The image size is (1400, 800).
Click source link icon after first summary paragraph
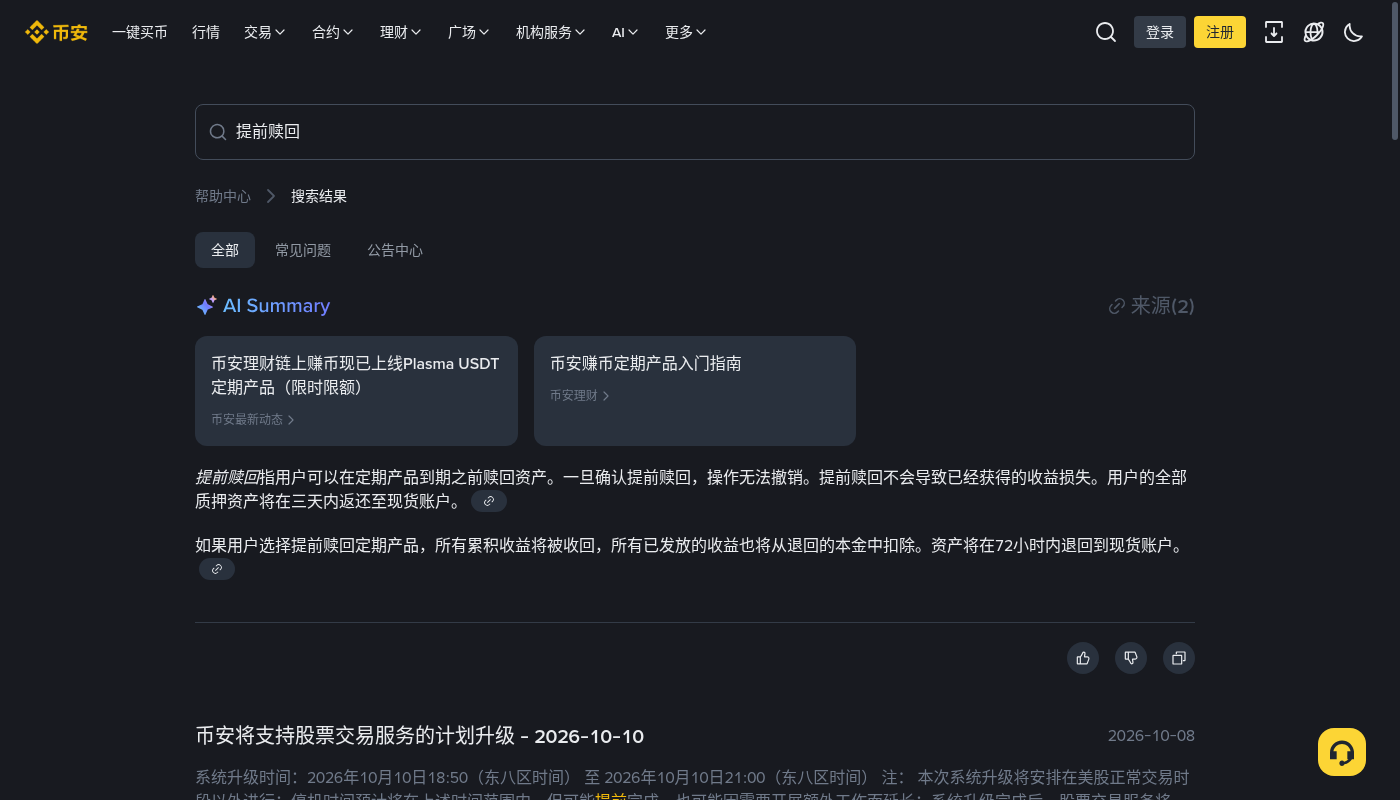(x=489, y=501)
